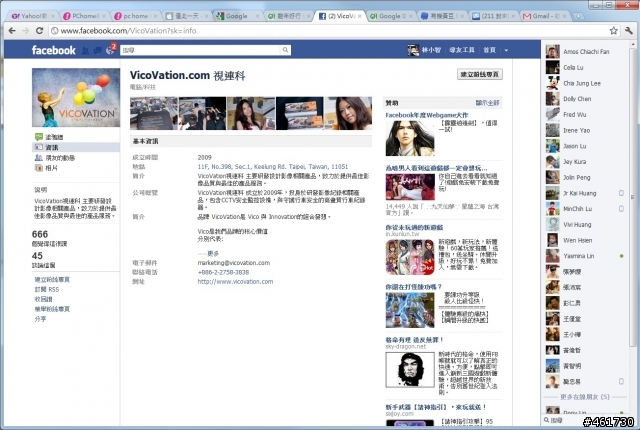The width and height of the screenshot is (640, 430).
Task: Open new tab button
Action: (x=578, y=16)
